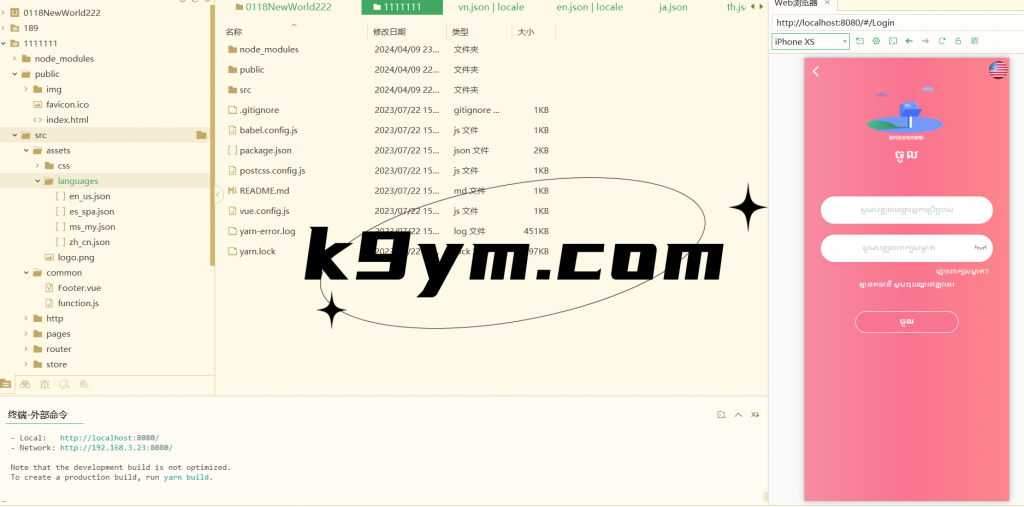Click the project tree vertical scrollbar
Viewport: 1024px width, 507px height.
[x=212, y=136]
